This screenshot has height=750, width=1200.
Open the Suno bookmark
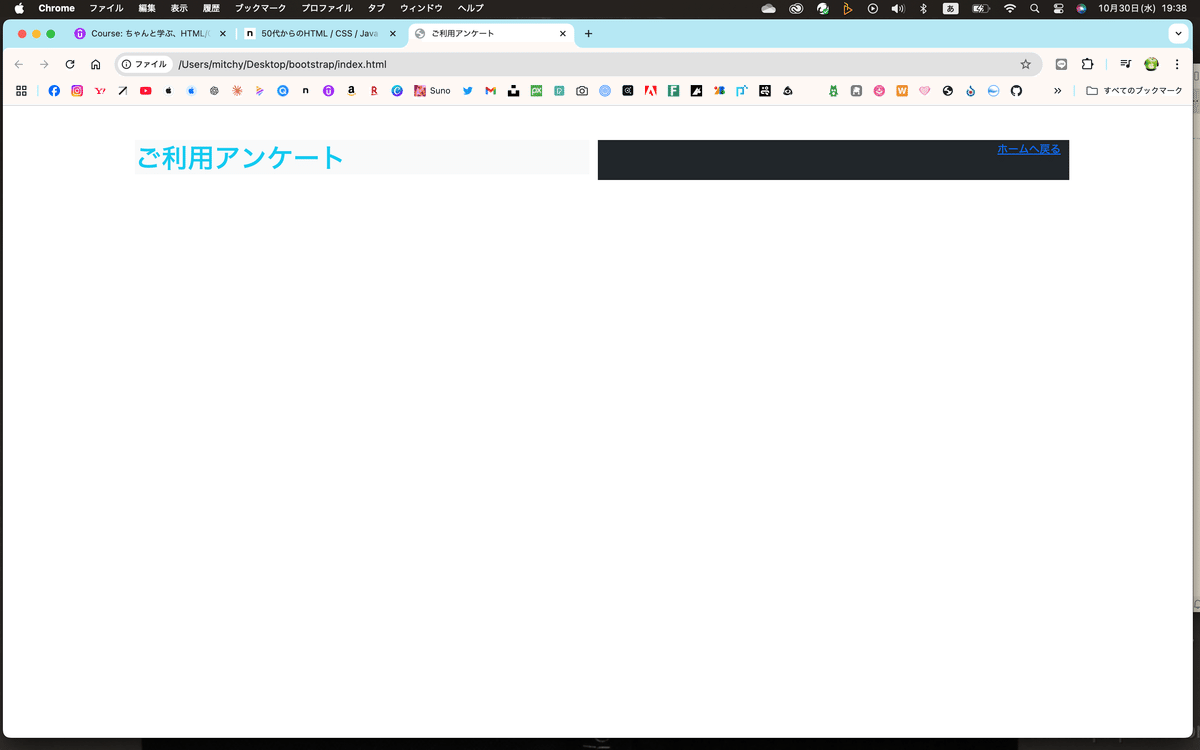click(430, 91)
